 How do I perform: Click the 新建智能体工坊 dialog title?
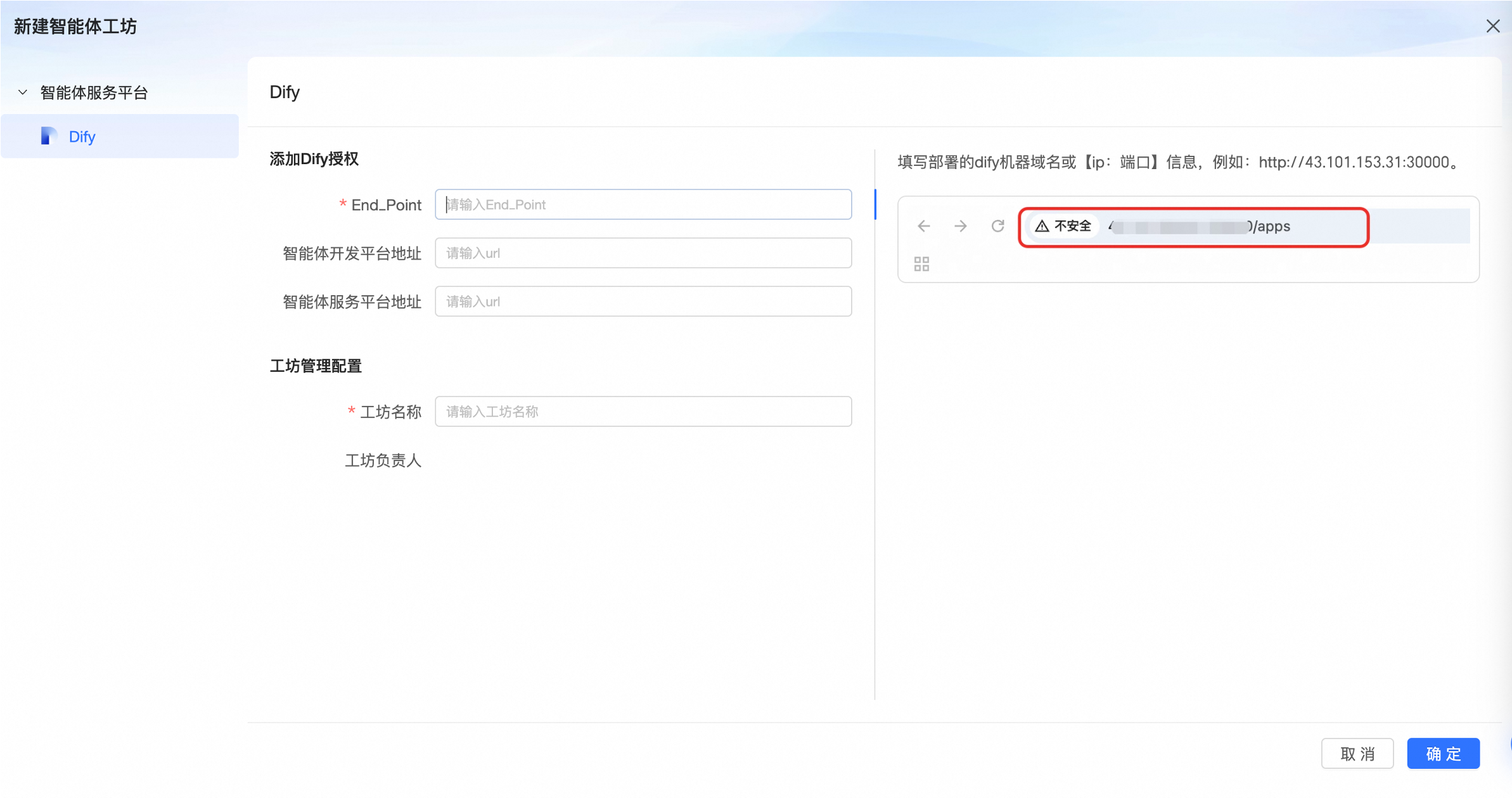click(x=75, y=27)
